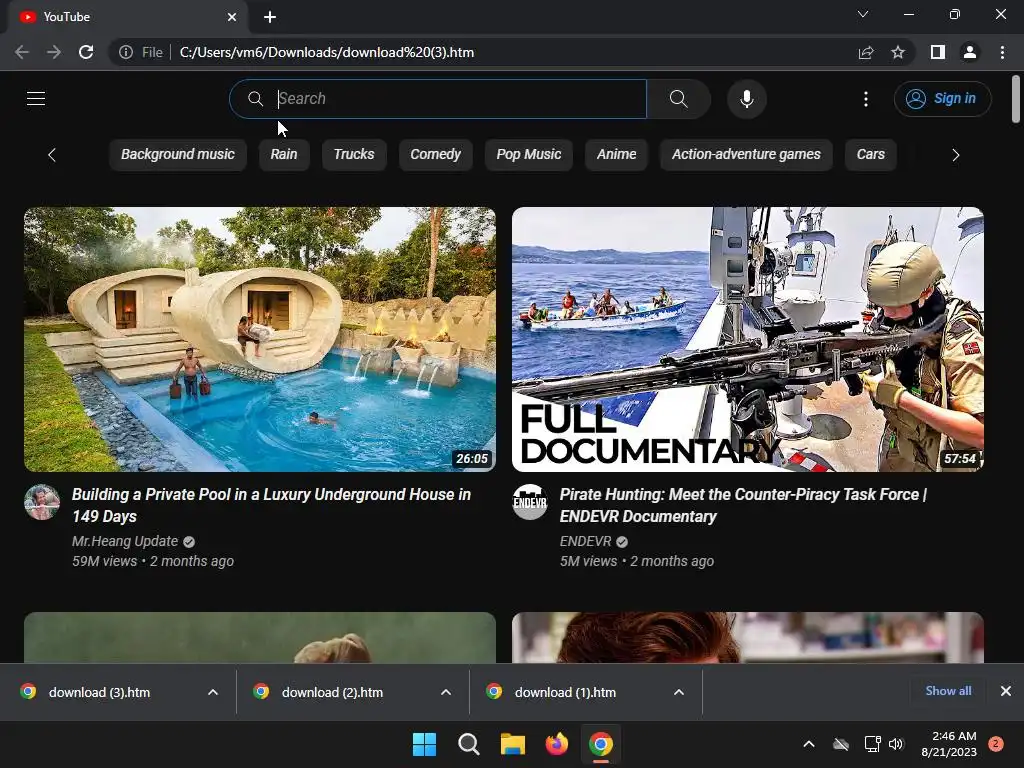Select the Trucks topic chip

tap(354, 155)
